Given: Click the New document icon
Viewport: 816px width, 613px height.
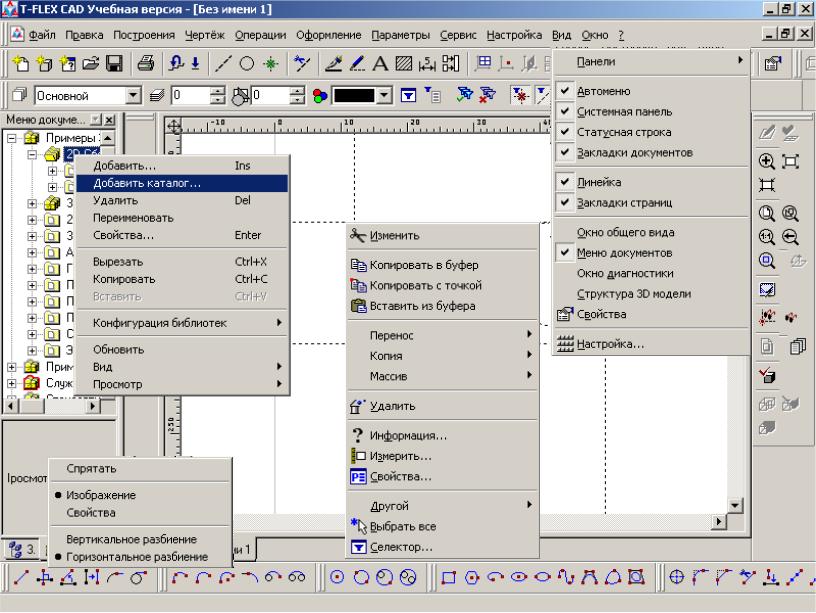Looking at the screenshot, I should pos(21,63).
